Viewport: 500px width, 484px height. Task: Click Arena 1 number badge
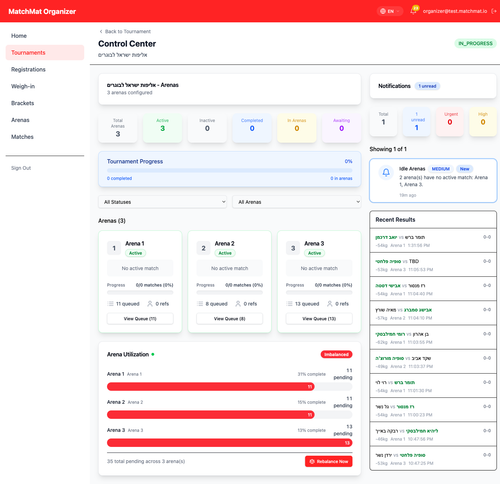[x=114, y=248]
